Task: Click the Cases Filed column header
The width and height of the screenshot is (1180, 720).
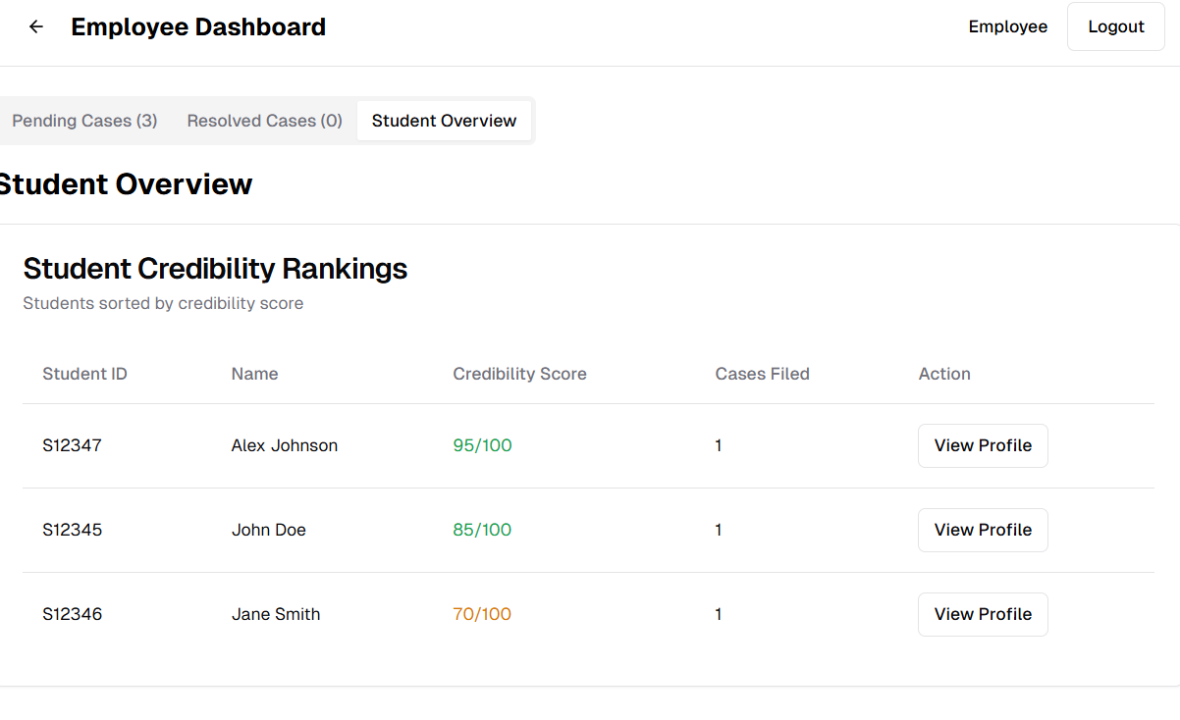Action: pyautogui.click(x=762, y=374)
